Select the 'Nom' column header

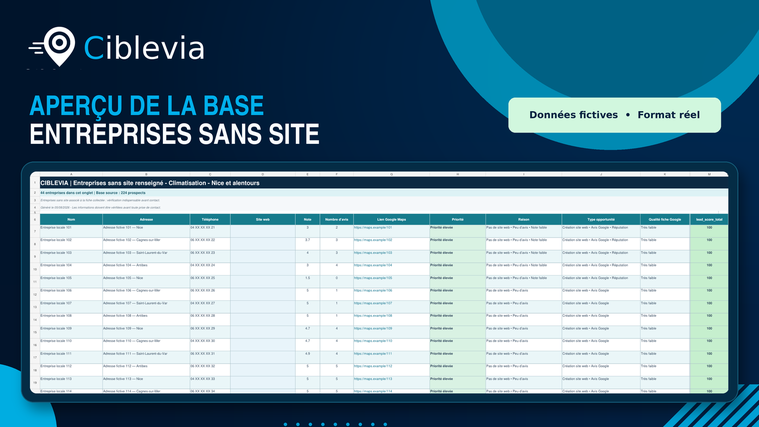coord(71,220)
